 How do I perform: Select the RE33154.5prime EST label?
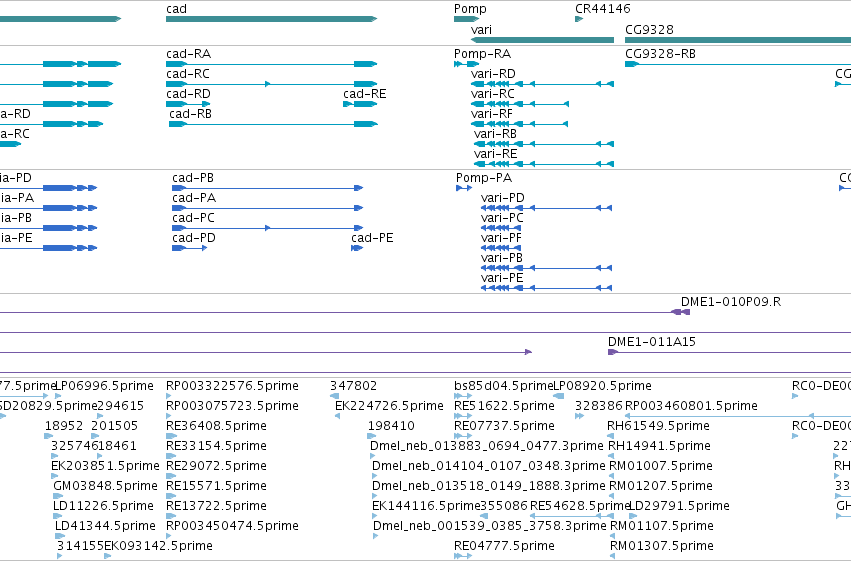tap(216, 447)
